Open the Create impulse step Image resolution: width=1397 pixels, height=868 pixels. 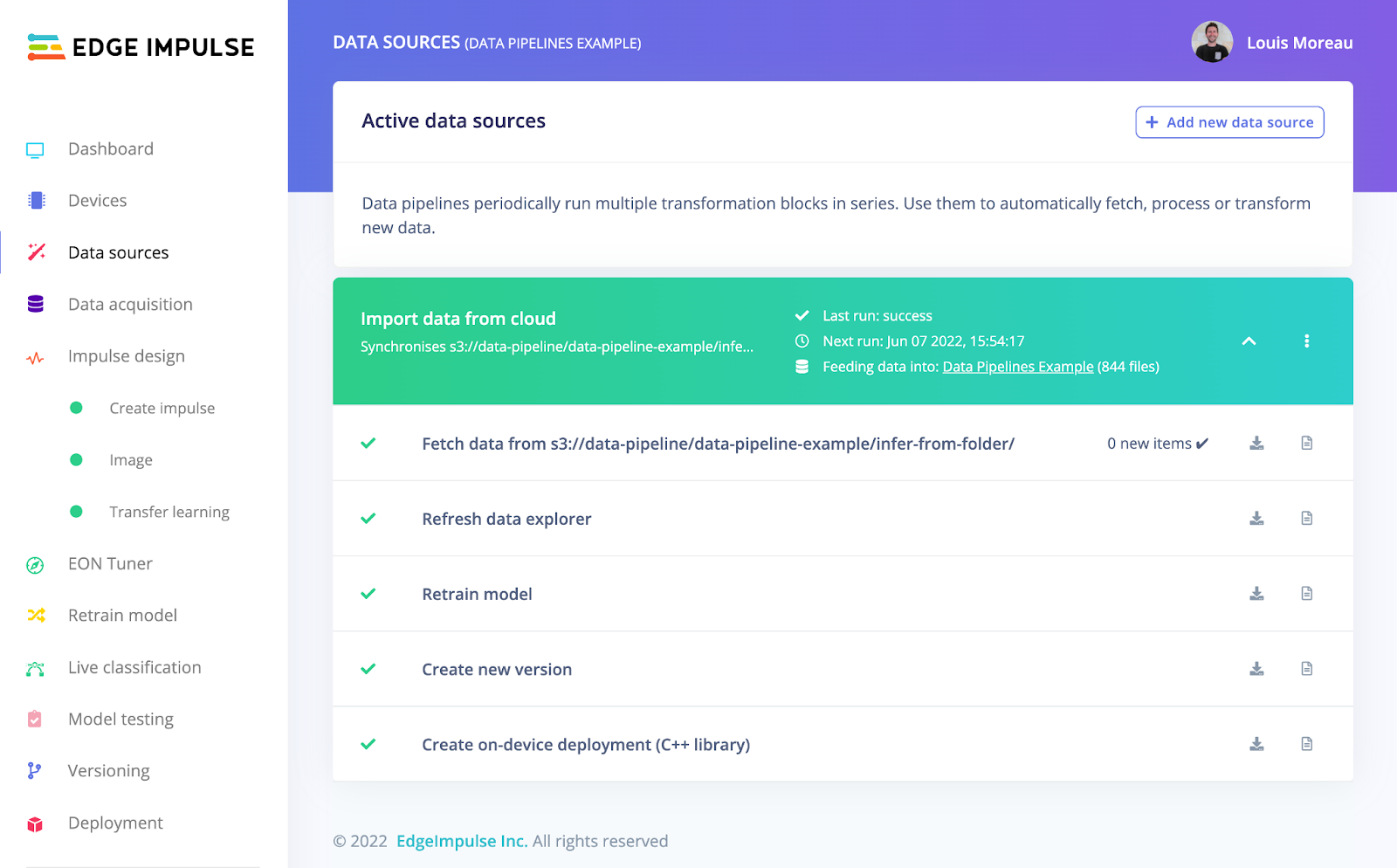coord(162,408)
